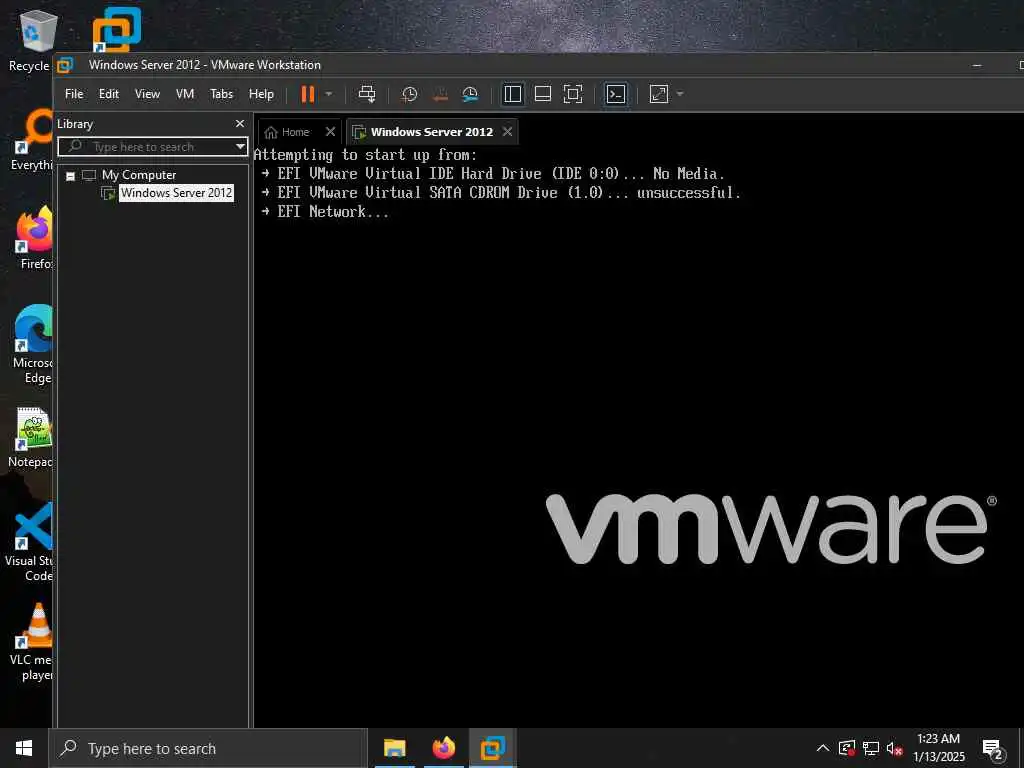
Task: Revert the VM to its previous snapshot
Action: pyautogui.click(x=441, y=94)
